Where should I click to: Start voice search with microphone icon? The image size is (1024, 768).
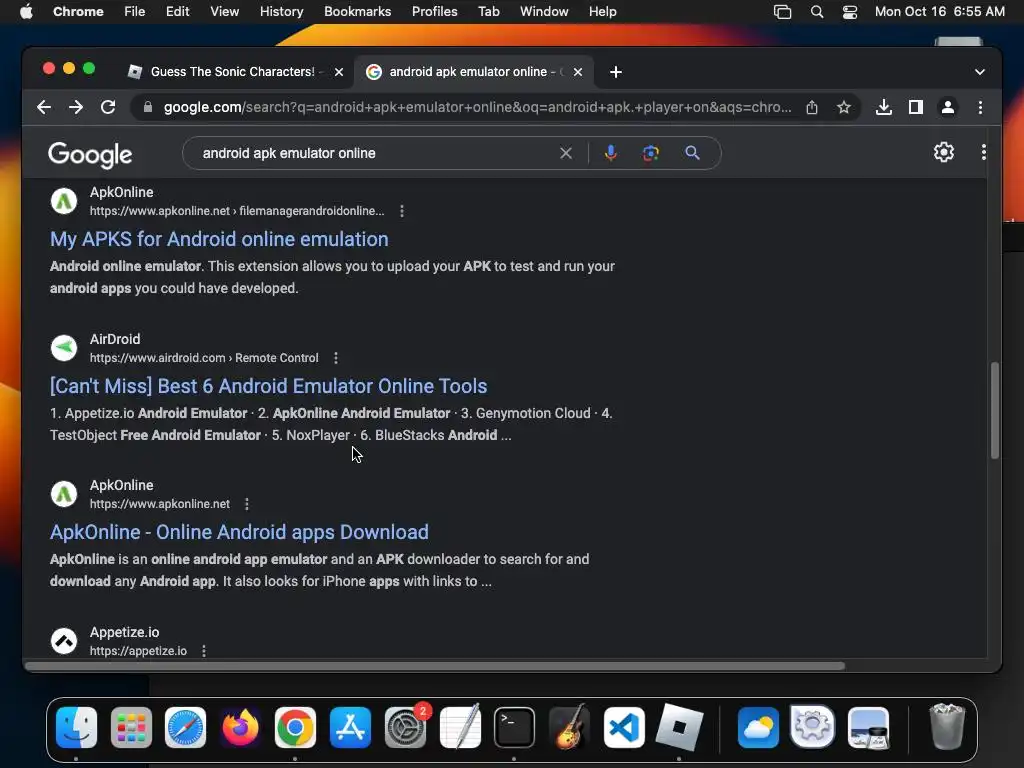[x=611, y=153]
